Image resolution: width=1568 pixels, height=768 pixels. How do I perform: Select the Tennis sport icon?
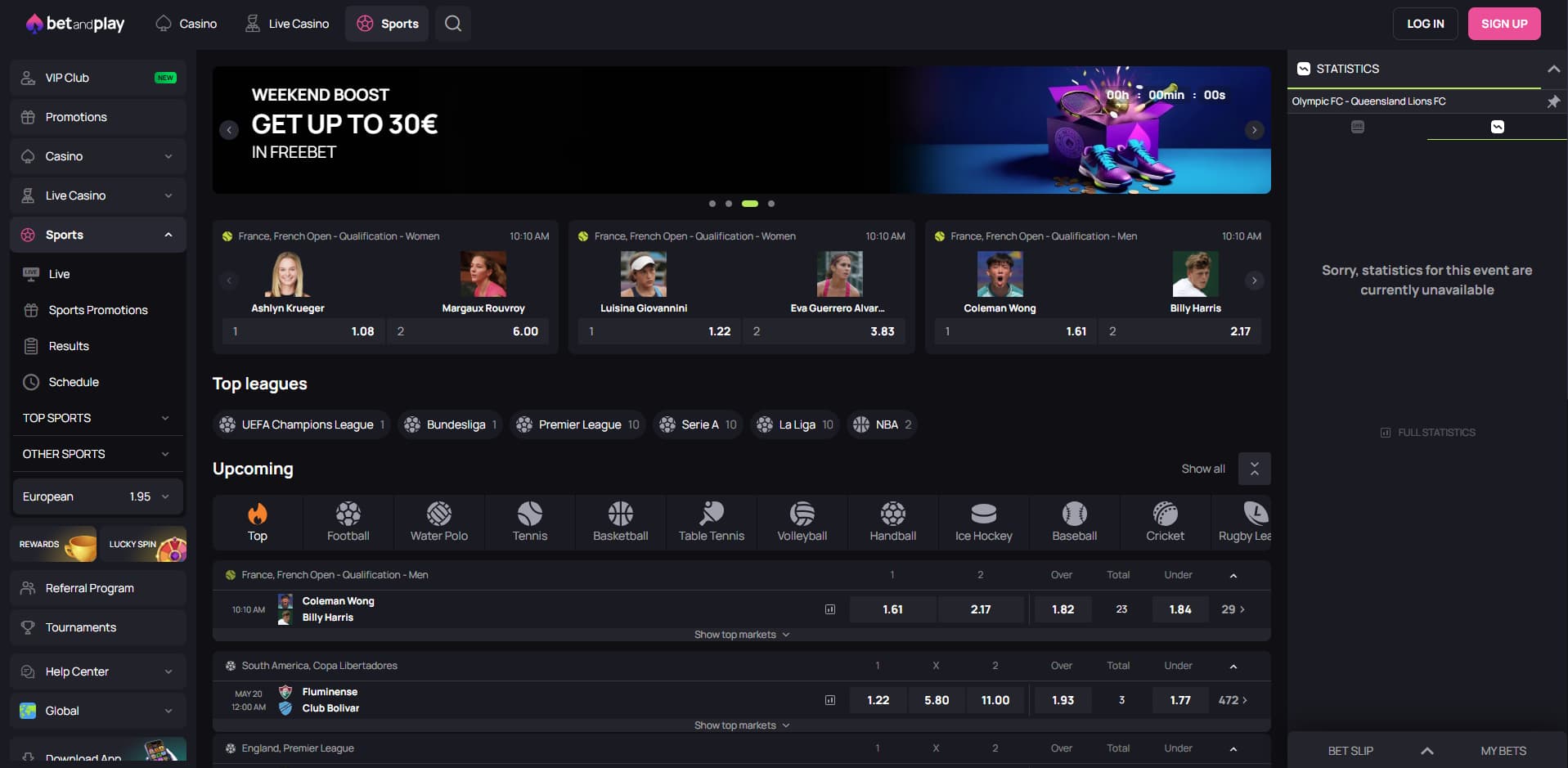[530, 522]
